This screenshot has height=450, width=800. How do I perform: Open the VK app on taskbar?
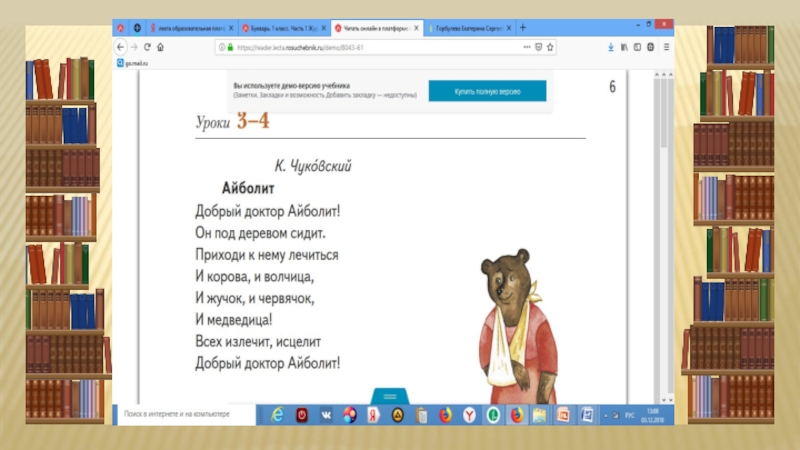pos(326,415)
